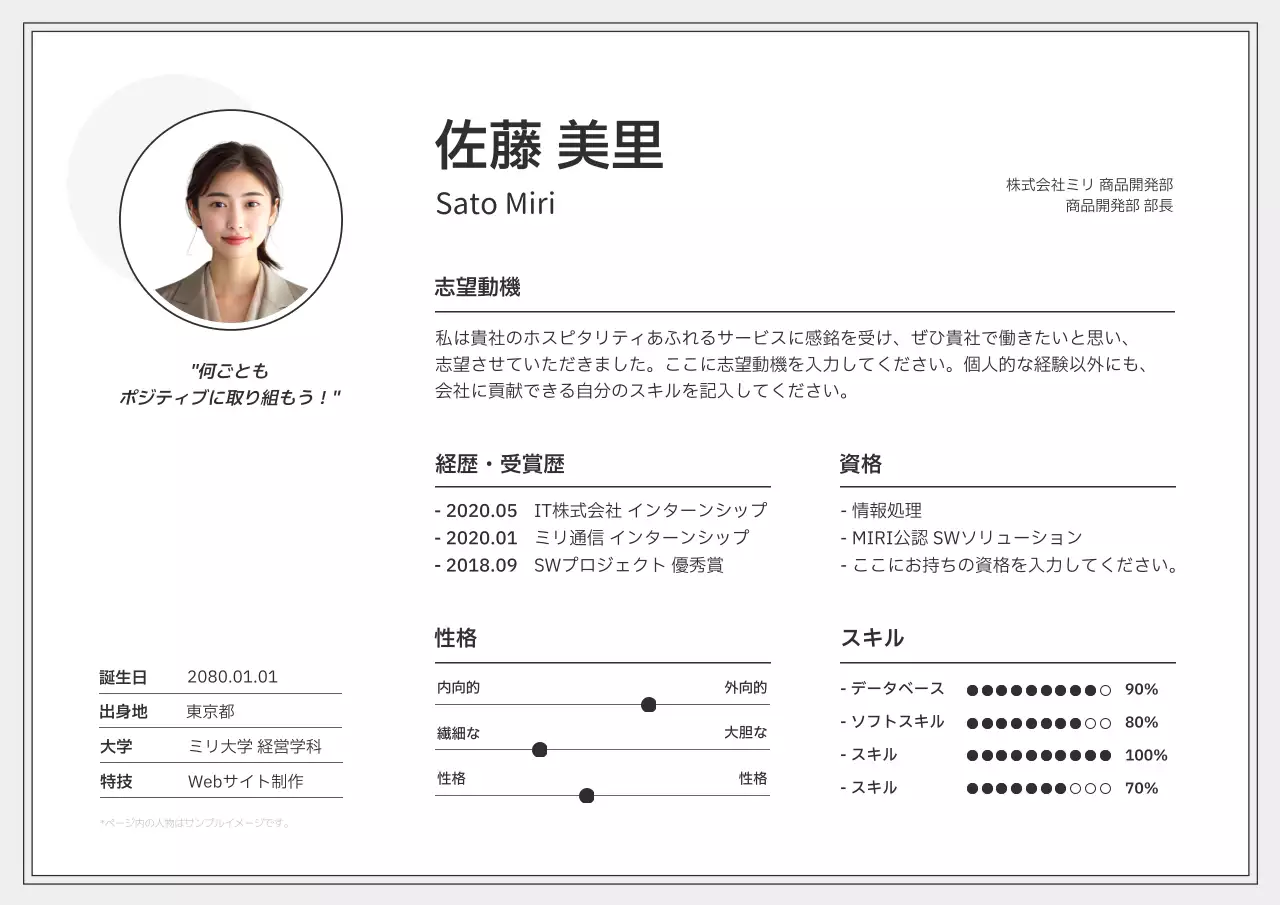Select the 経歴・受賞歴 section heading
Screen dimensions: 1280x905
tap(500, 464)
